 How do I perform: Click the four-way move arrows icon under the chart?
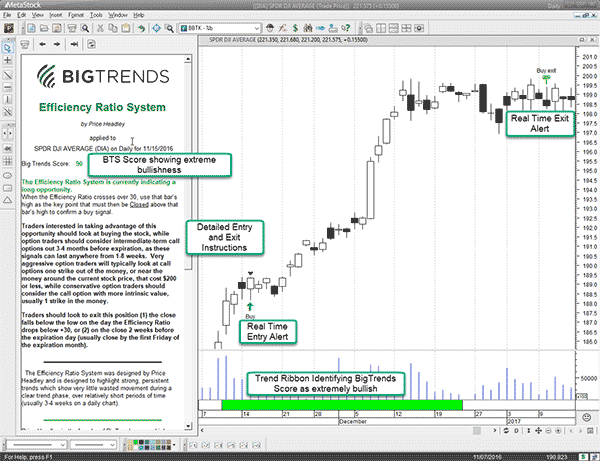[x=538, y=431]
